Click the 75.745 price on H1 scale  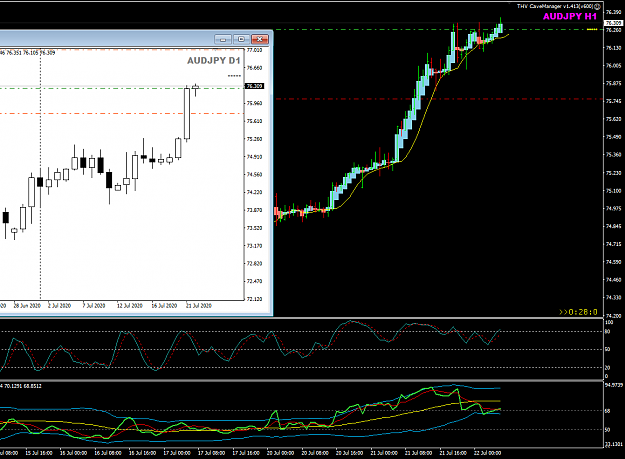pos(613,101)
